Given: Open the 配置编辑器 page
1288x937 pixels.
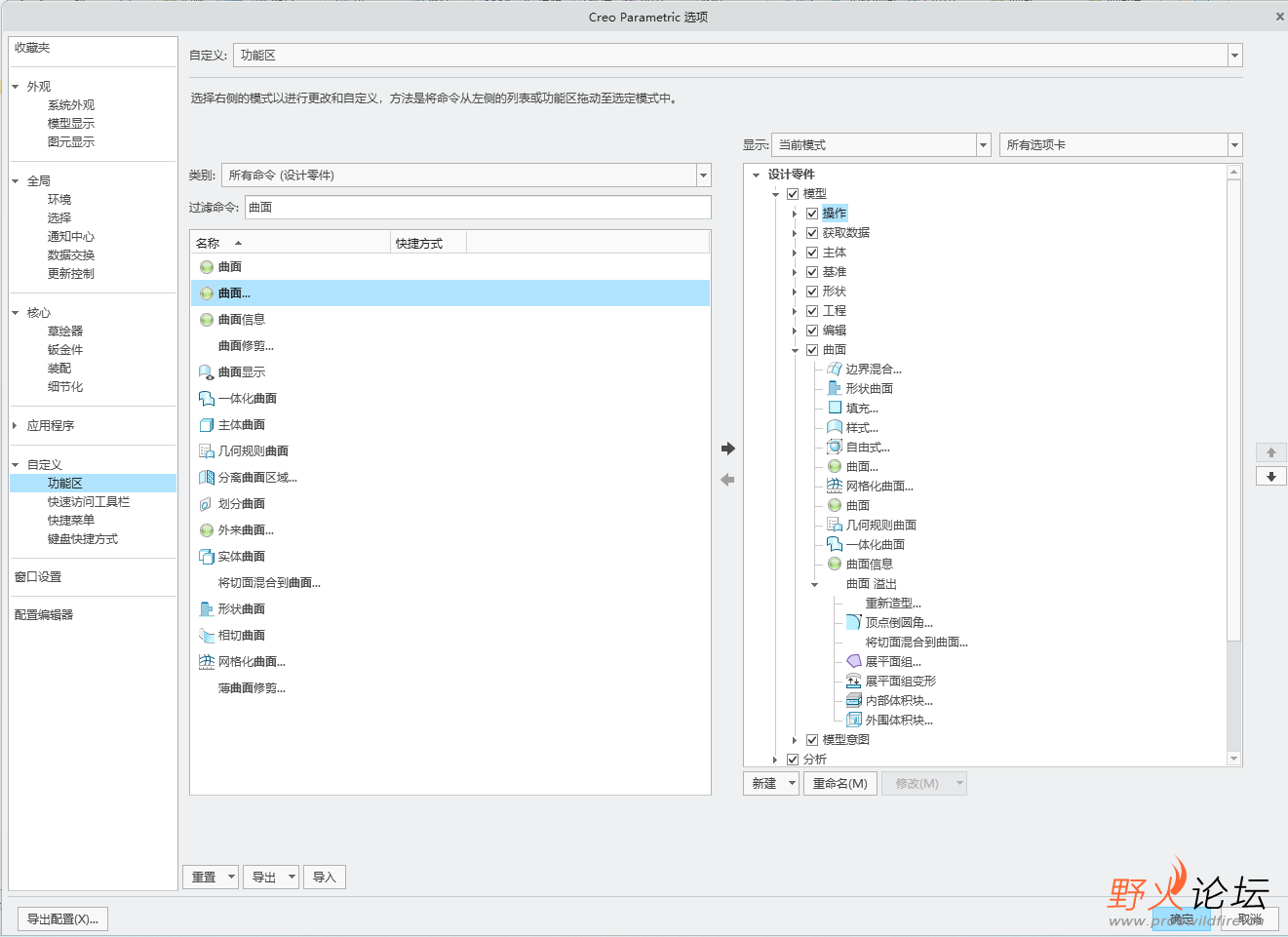Looking at the screenshot, I should 44,615.
